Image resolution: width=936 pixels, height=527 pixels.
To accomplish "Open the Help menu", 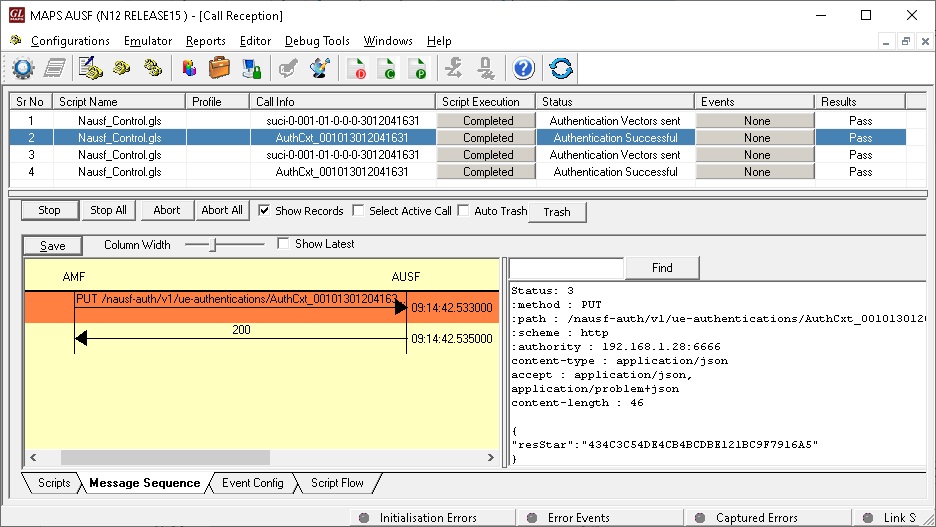I will pyautogui.click(x=439, y=41).
